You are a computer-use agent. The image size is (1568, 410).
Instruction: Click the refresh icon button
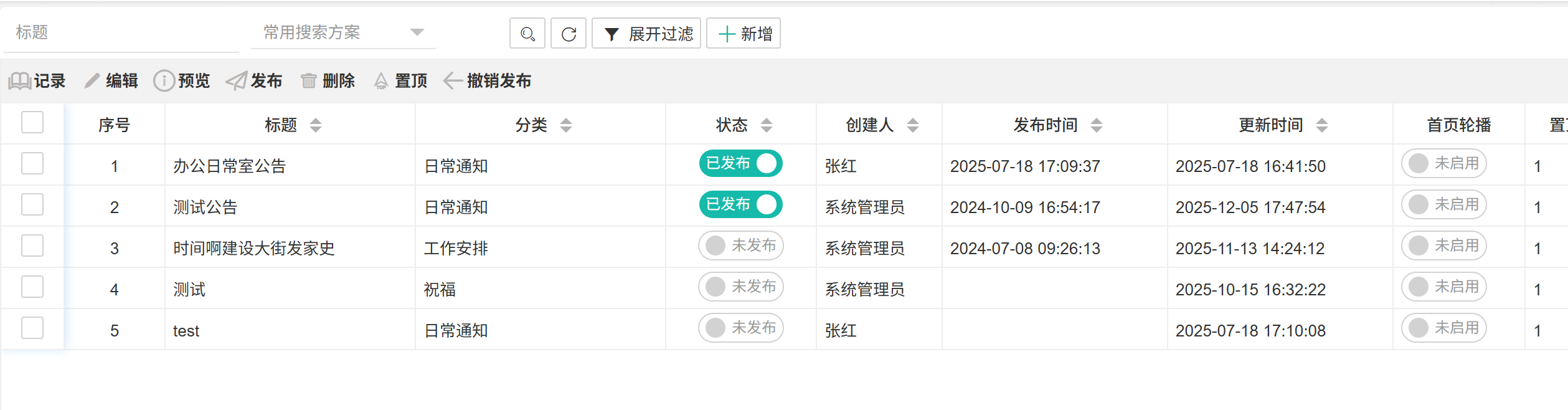(569, 34)
